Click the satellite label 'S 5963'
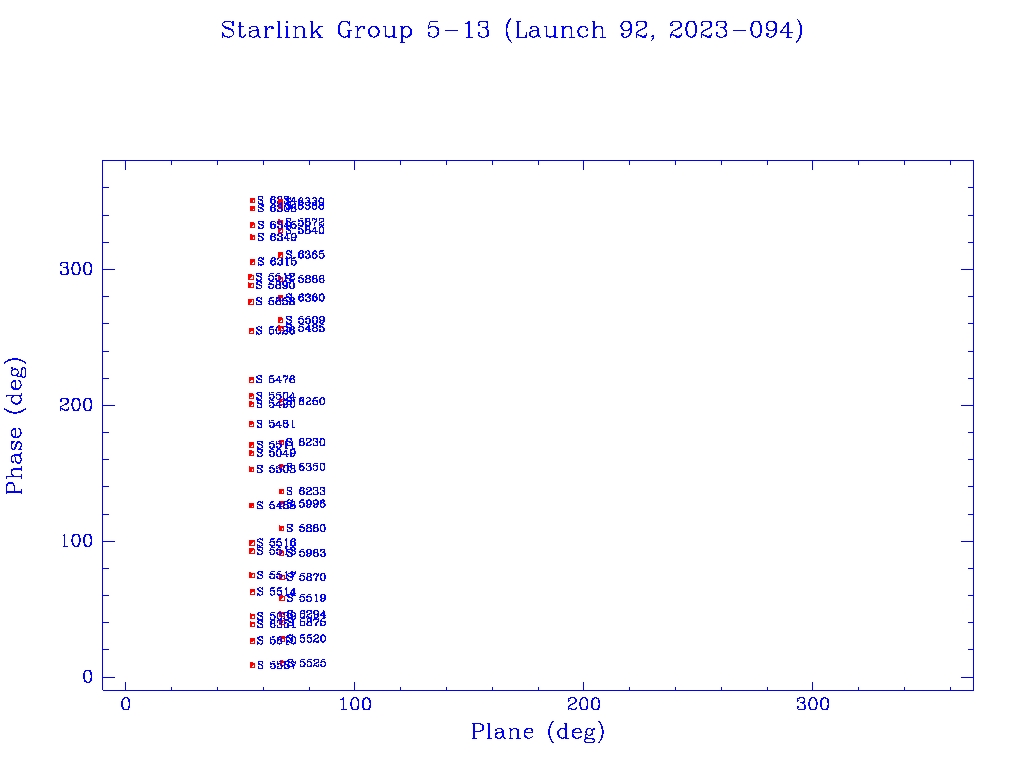Image resolution: width=1024 pixels, height=768 pixels. tap(306, 553)
